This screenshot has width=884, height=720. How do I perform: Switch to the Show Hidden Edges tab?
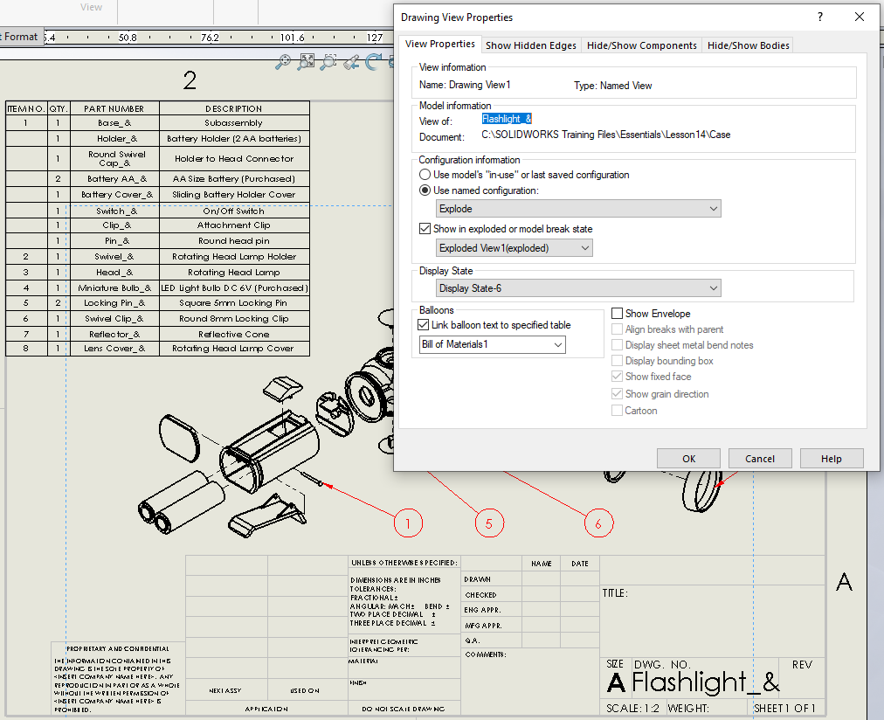[x=530, y=45]
